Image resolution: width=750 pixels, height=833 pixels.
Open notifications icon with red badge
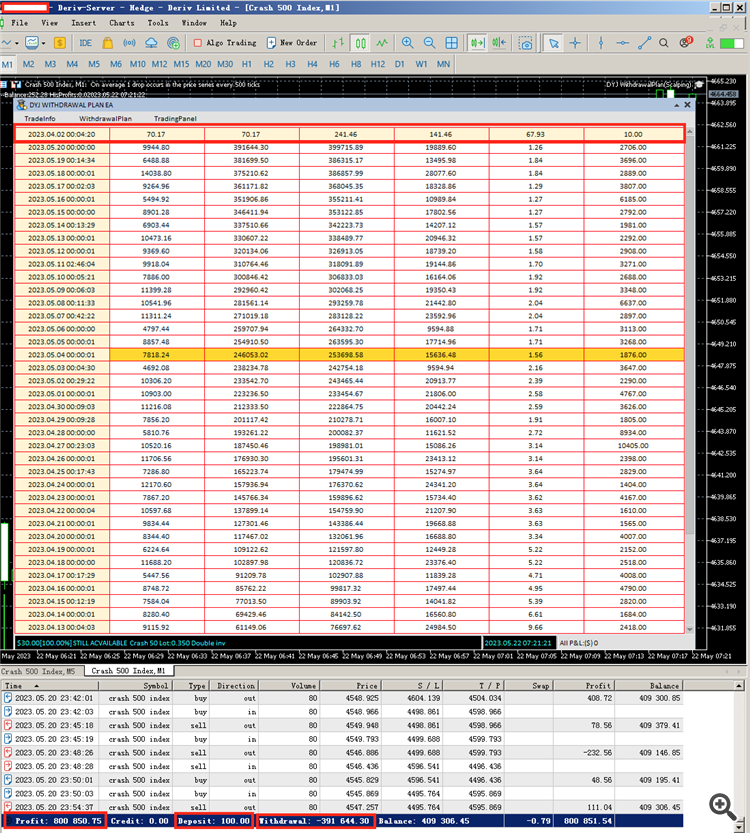click(x=686, y=42)
